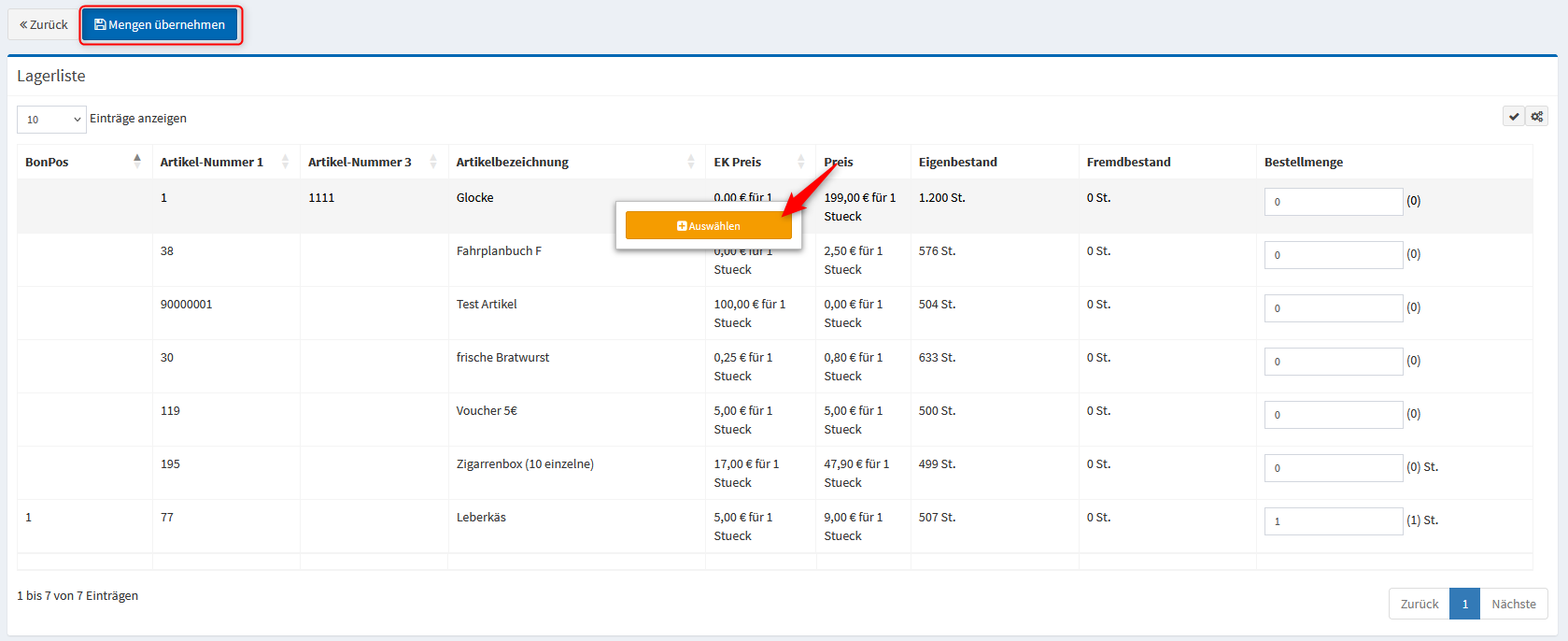Click the Mengen übernehmen save button
Image resolution: width=1568 pixels, height=641 pixels.
click(x=160, y=24)
